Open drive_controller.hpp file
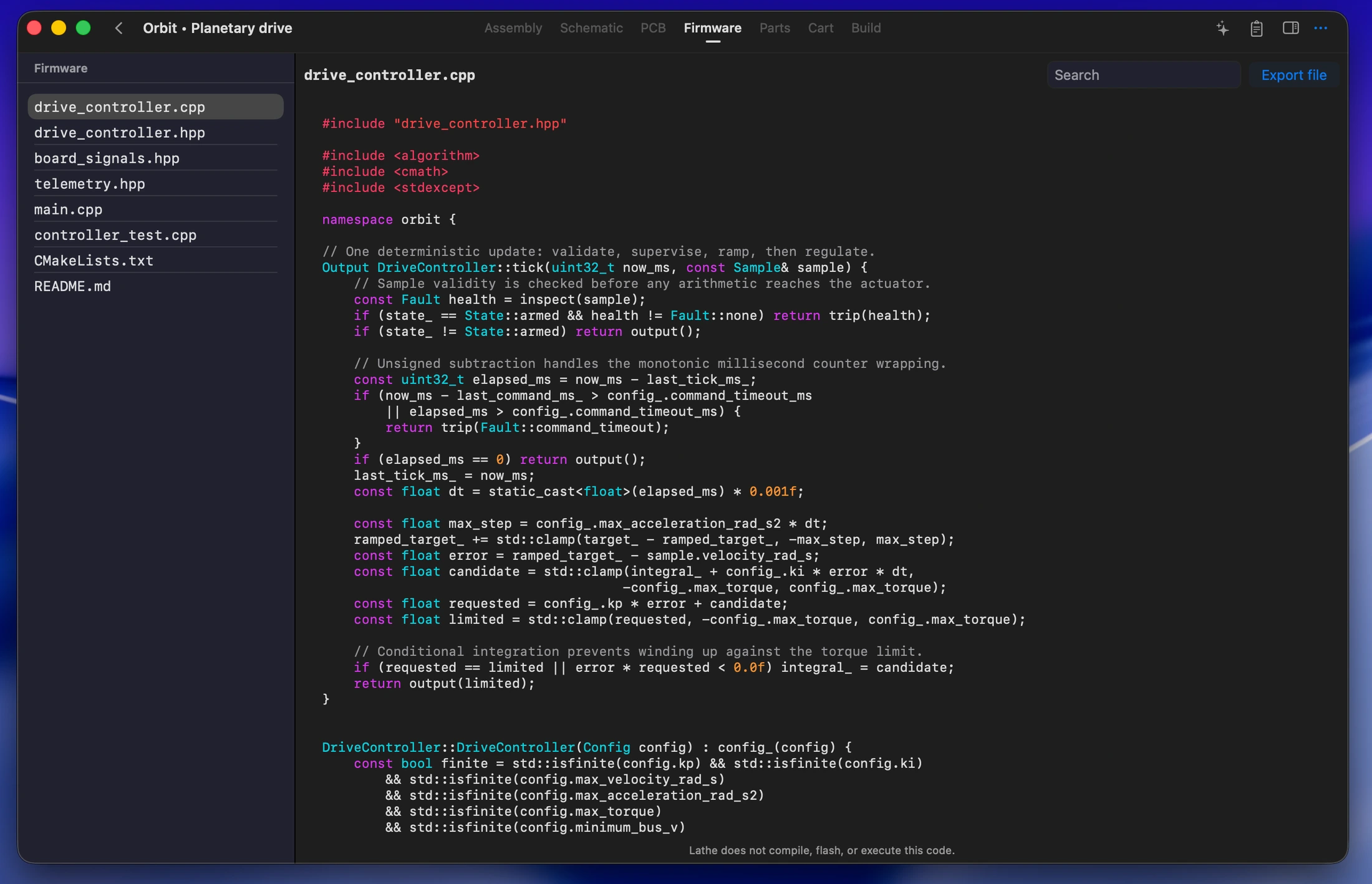 (155, 132)
